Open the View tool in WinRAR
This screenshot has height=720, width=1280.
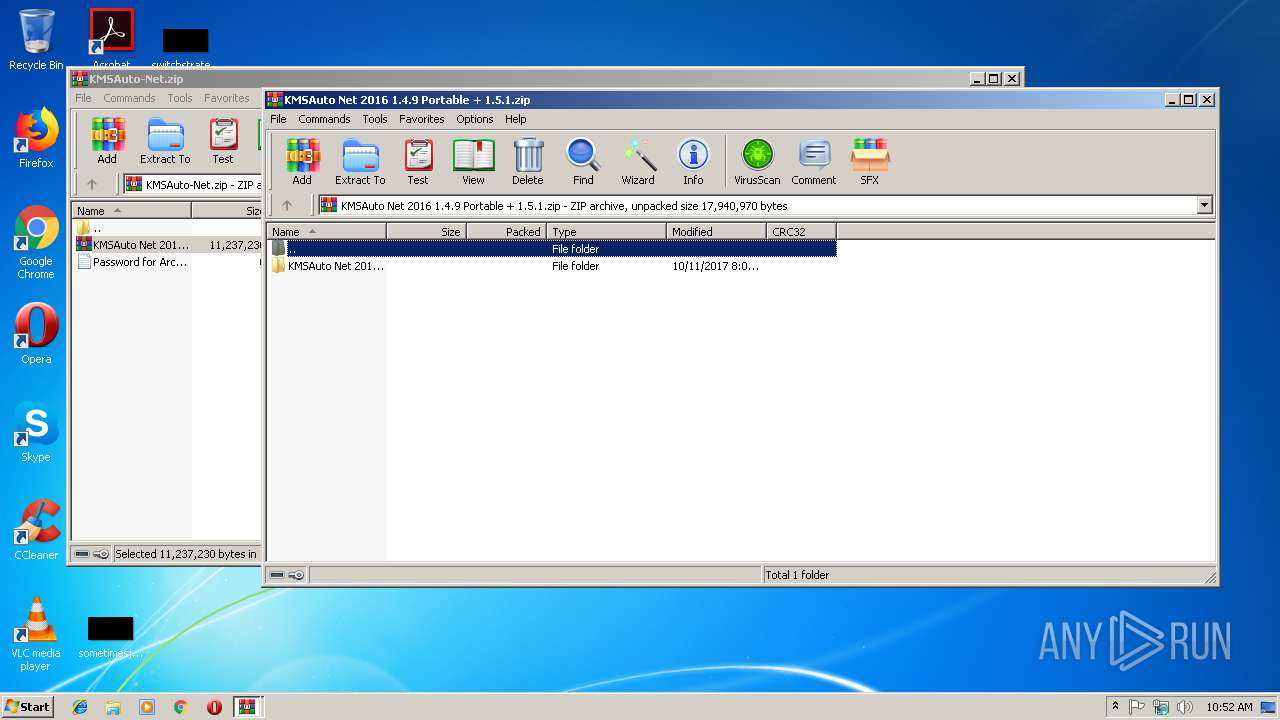click(473, 162)
